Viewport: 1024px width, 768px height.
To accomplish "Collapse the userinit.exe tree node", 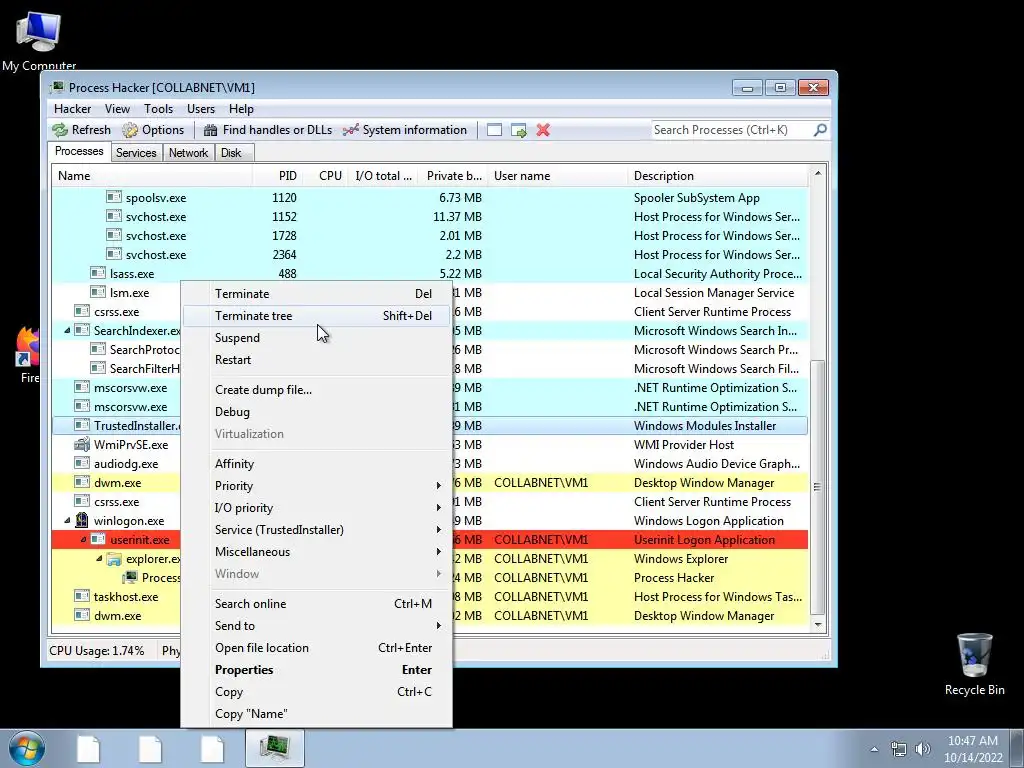I will tap(84, 539).
